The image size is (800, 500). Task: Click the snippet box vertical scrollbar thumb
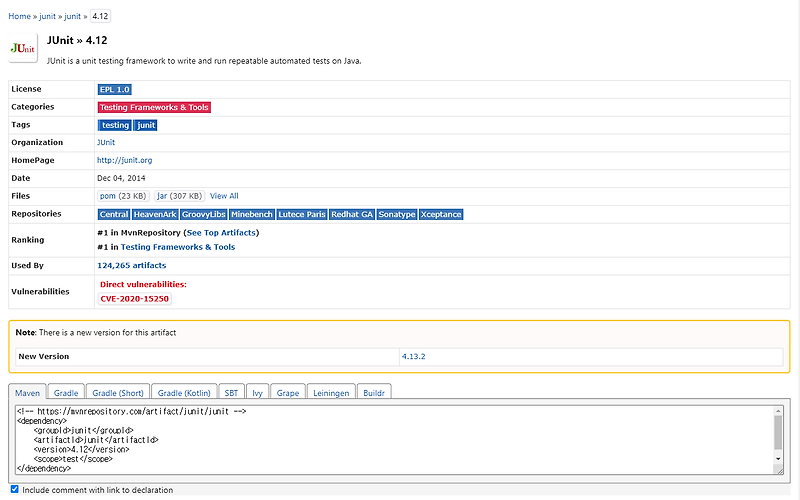(778, 433)
